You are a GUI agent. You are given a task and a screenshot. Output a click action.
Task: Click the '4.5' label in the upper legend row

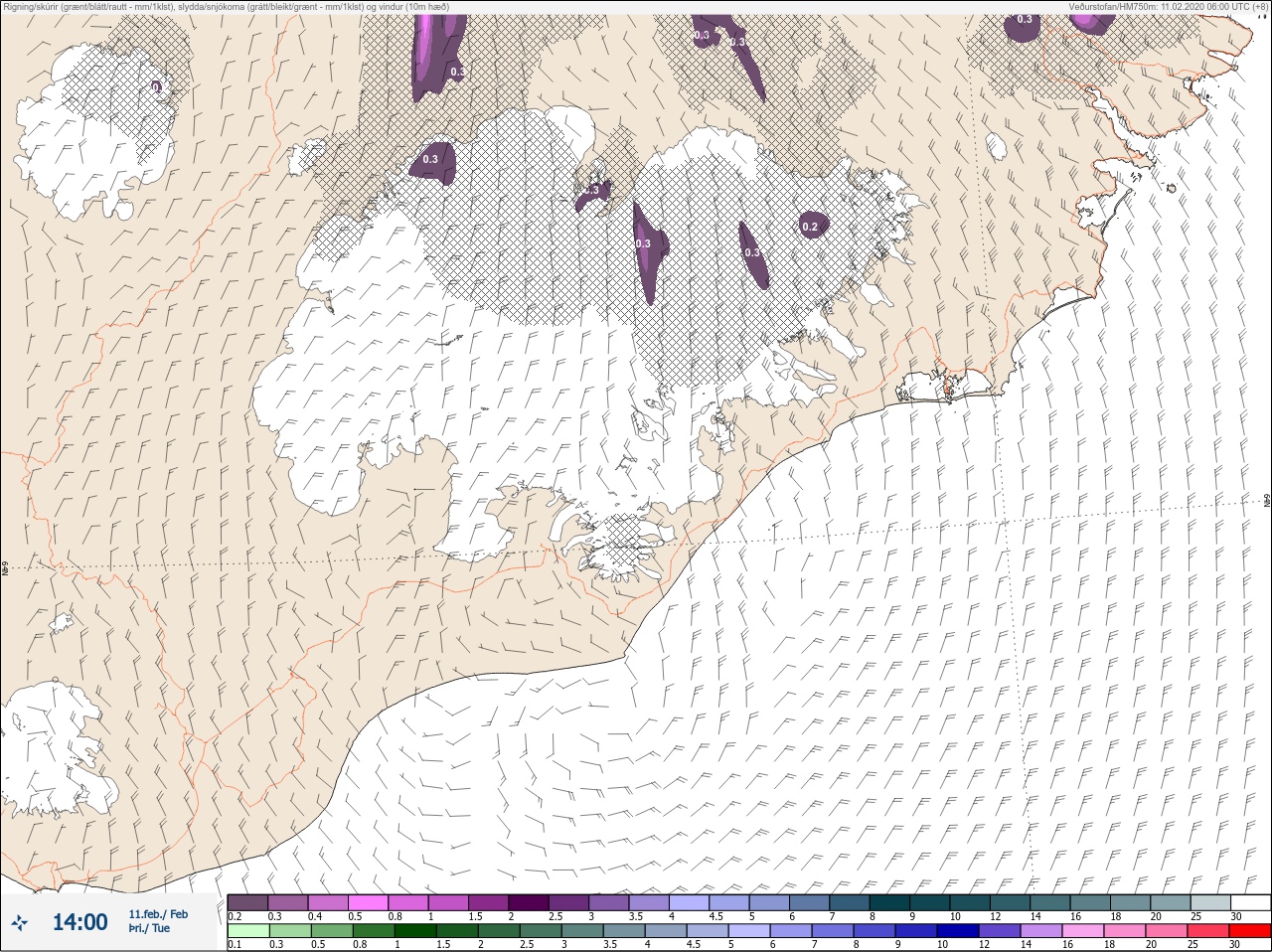[x=716, y=916]
